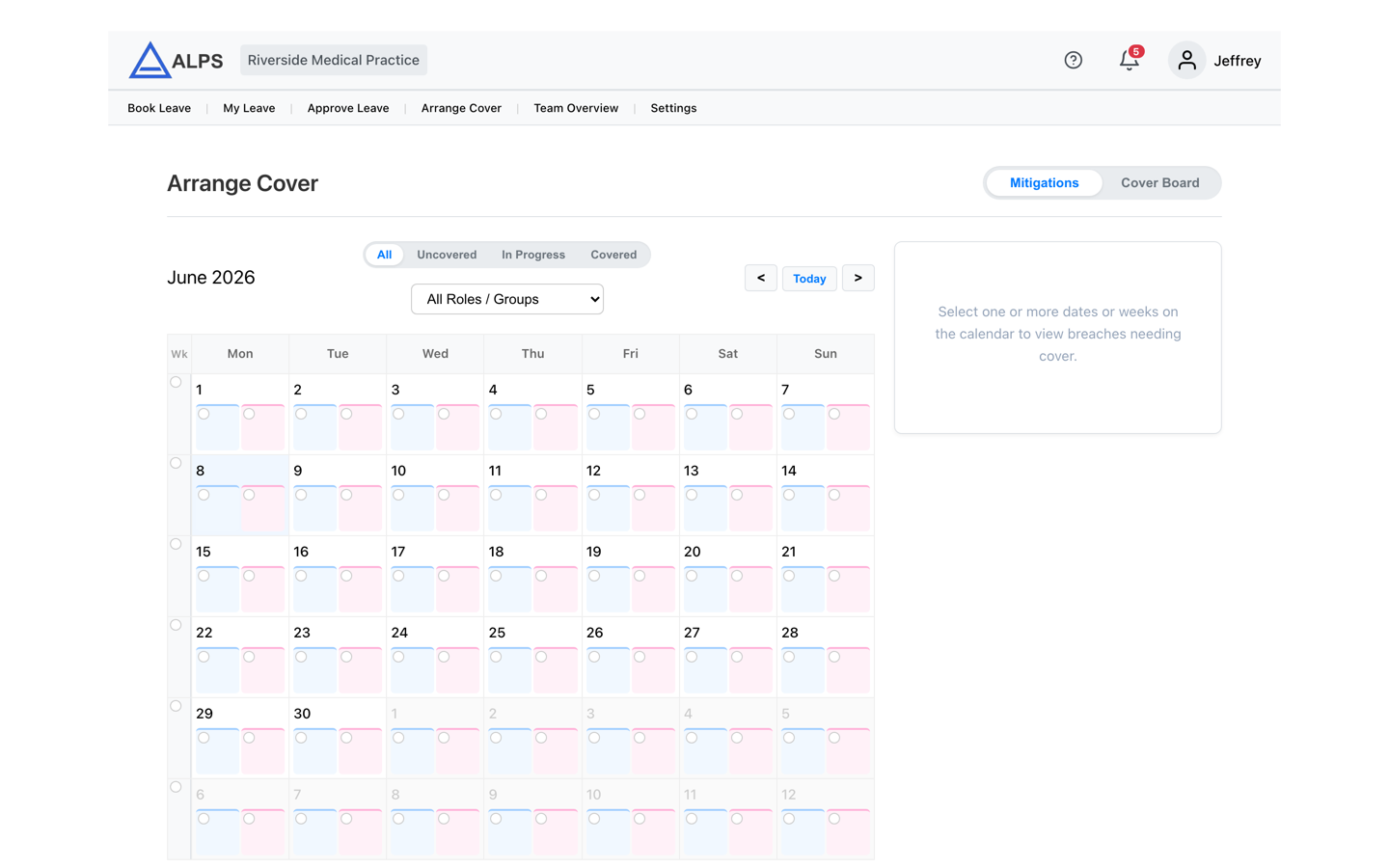
Task: Select blue slot radio on June 18
Action: (496, 576)
